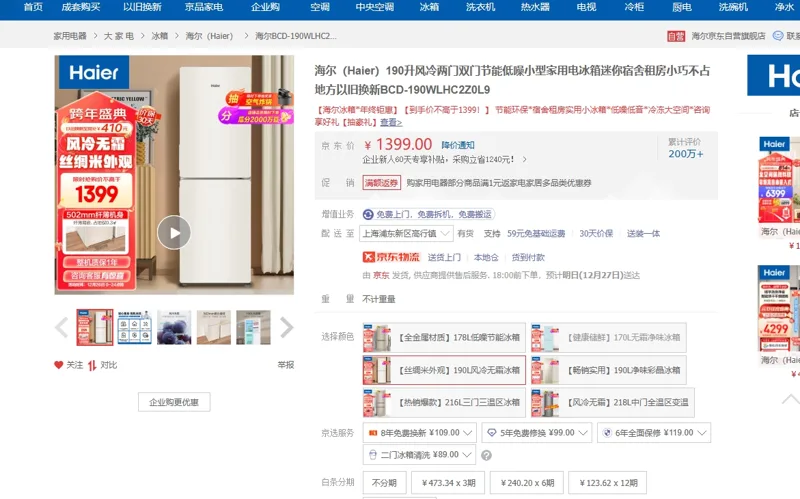Select second thumbnail with feature icons
The image size is (800, 499).
pos(135,327)
